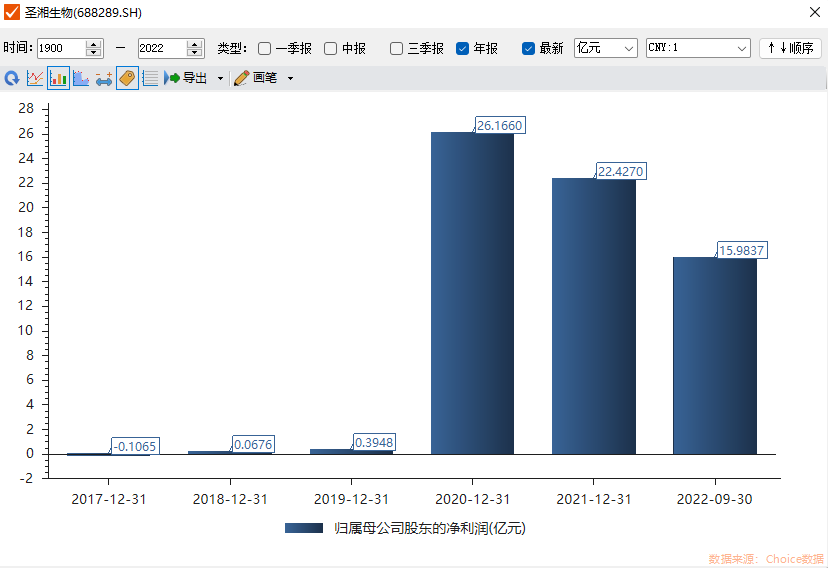Expand the 导出 dropdown arrow

tap(220, 78)
